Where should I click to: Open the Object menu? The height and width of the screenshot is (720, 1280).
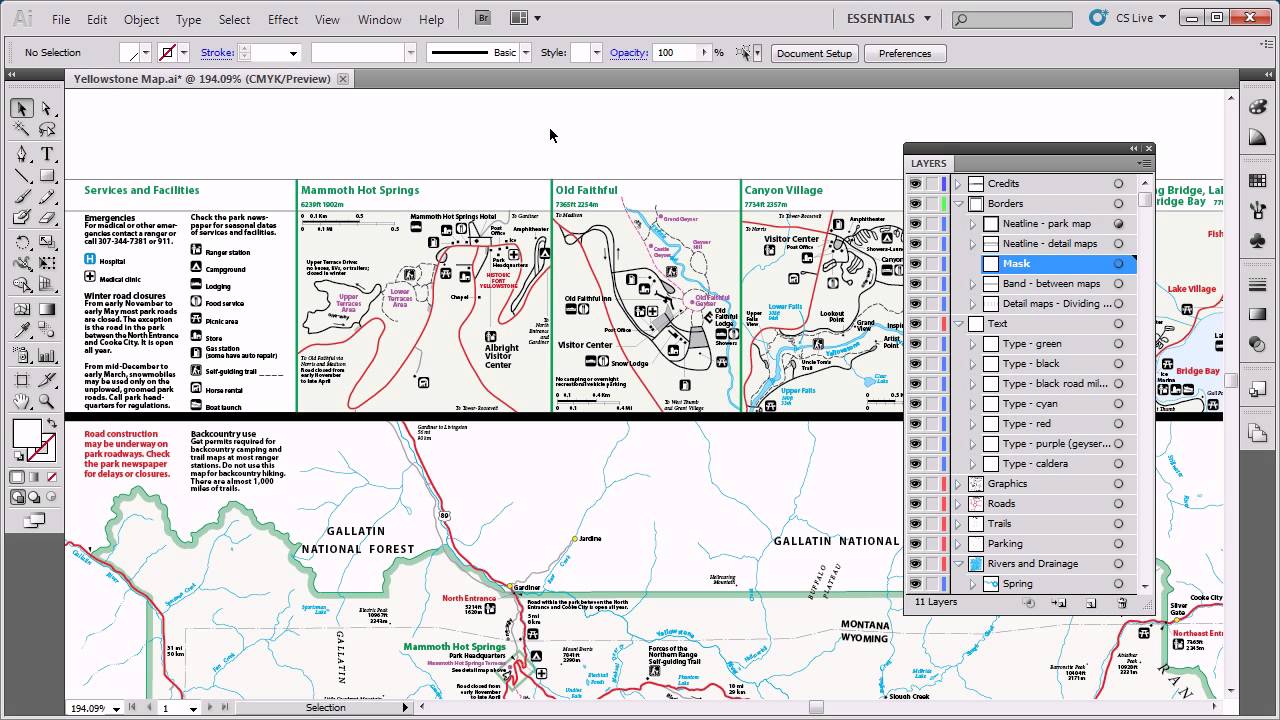[x=141, y=19]
